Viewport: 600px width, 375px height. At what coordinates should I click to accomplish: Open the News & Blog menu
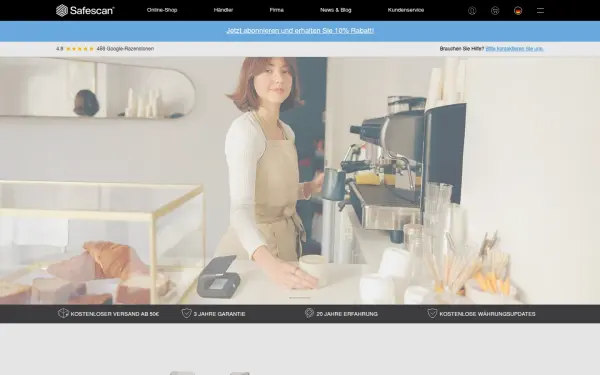point(336,10)
